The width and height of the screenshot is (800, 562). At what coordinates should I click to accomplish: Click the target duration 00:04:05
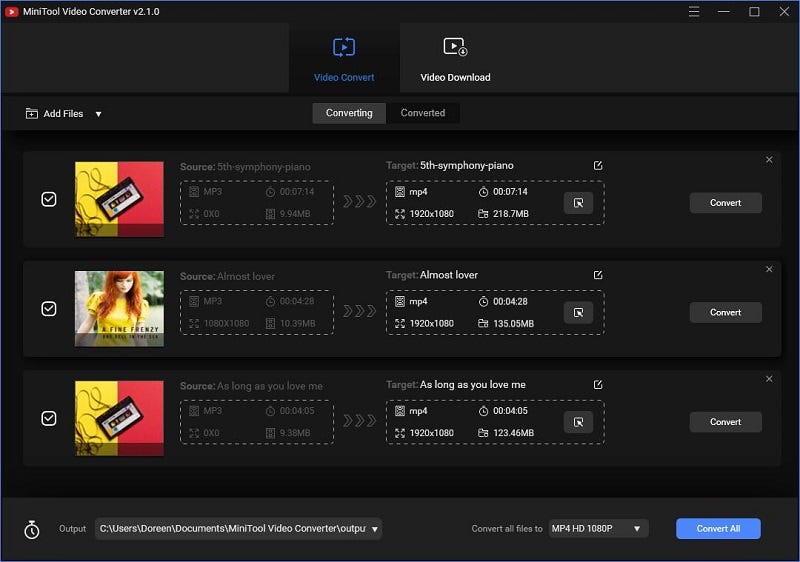[x=510, y=411]
